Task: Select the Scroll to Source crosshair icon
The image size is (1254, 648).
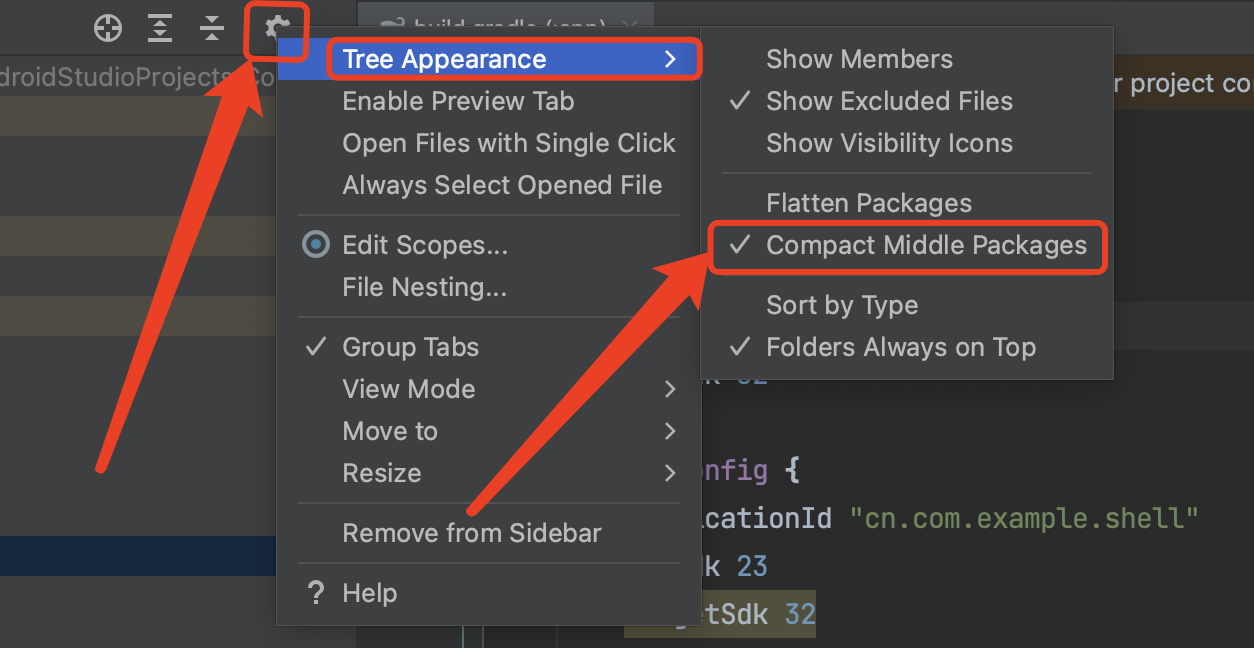Action: (107, 28)
